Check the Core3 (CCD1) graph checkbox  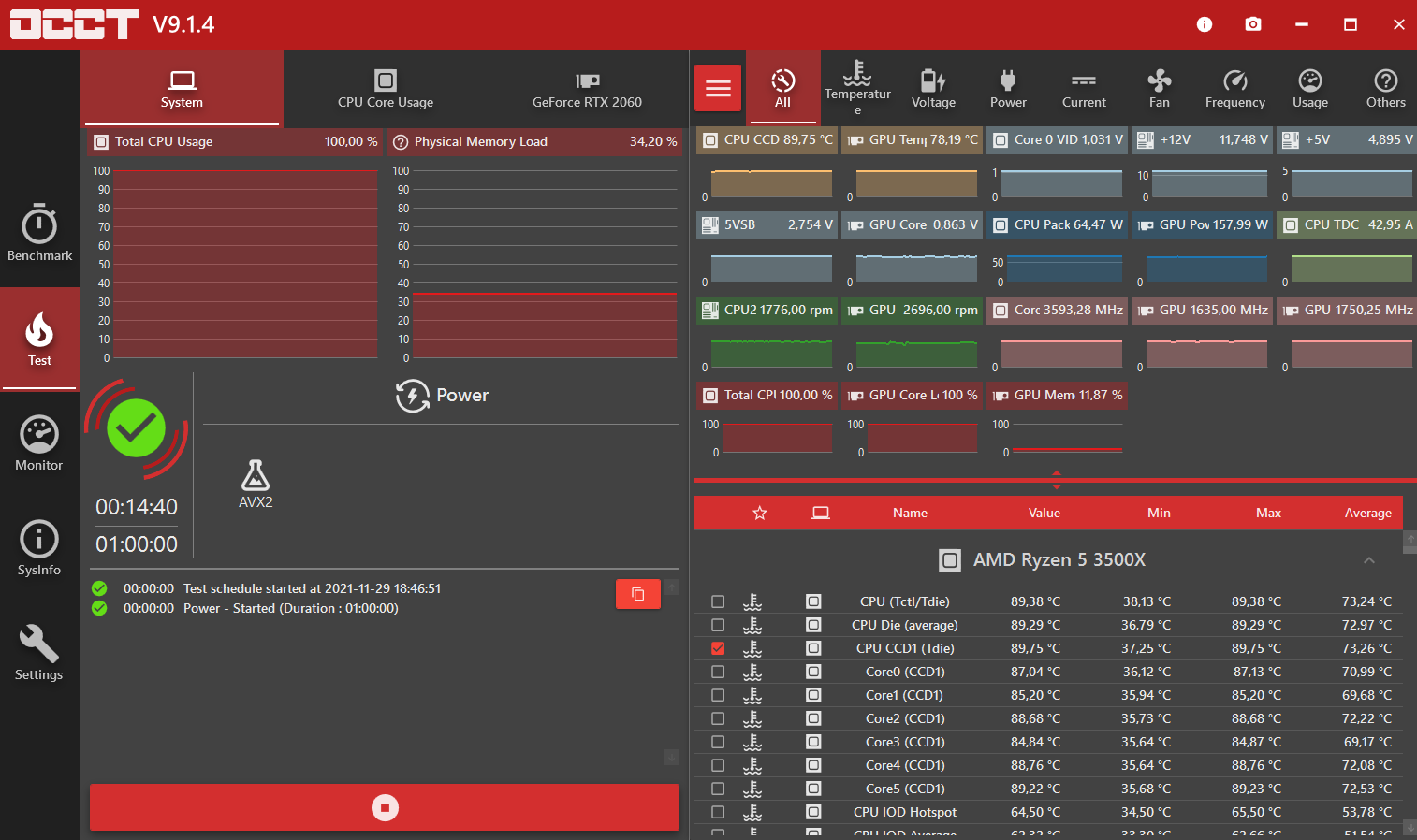tap(718, 742)
